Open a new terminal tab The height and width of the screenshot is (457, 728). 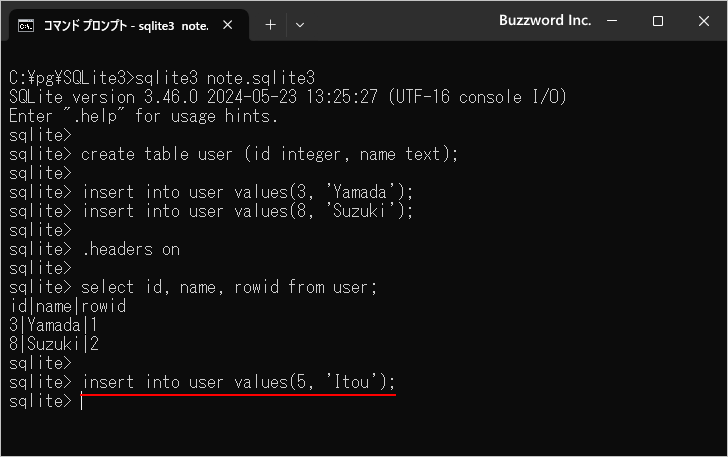tap(270, 25)
